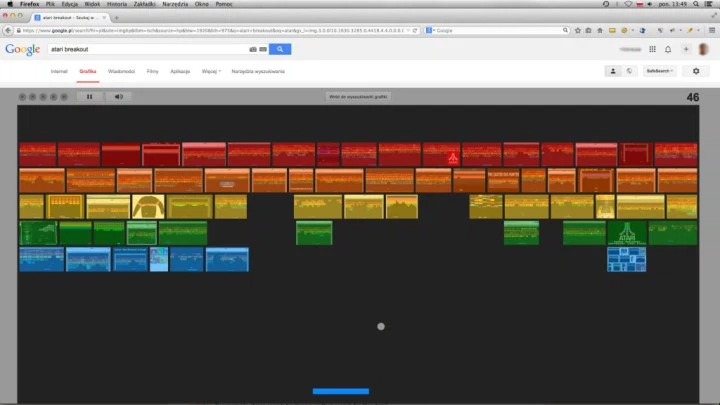Open the Widok menu
This screenshot has height=405, width=720.
92,4
